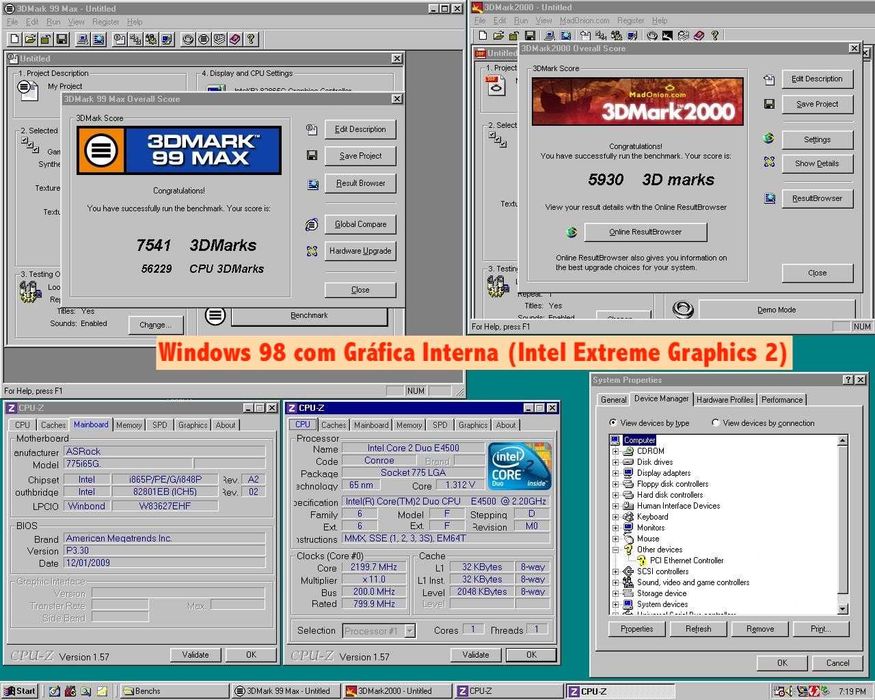Click Save Project button in 3DMark 99 dialog
Screen dimensions: 875x700
(360, 156)
